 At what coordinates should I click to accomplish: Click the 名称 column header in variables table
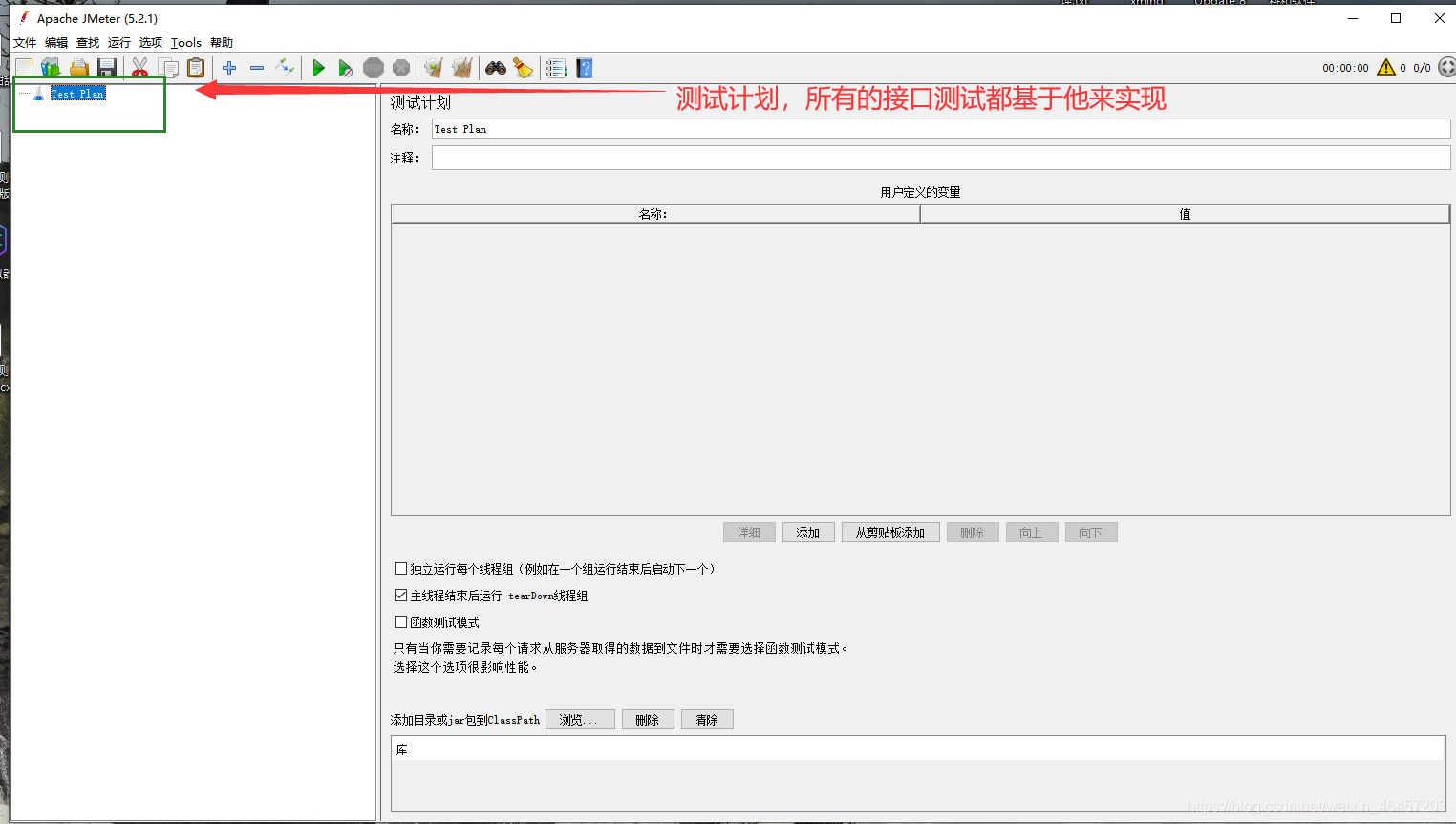point(655,214)
